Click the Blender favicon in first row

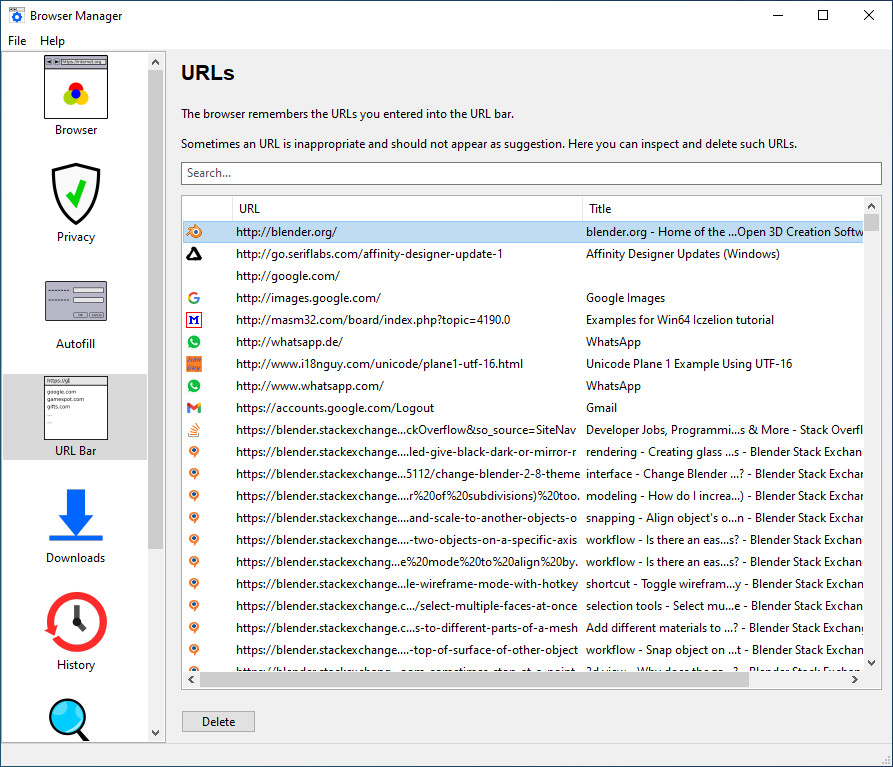tap(194, 232)
